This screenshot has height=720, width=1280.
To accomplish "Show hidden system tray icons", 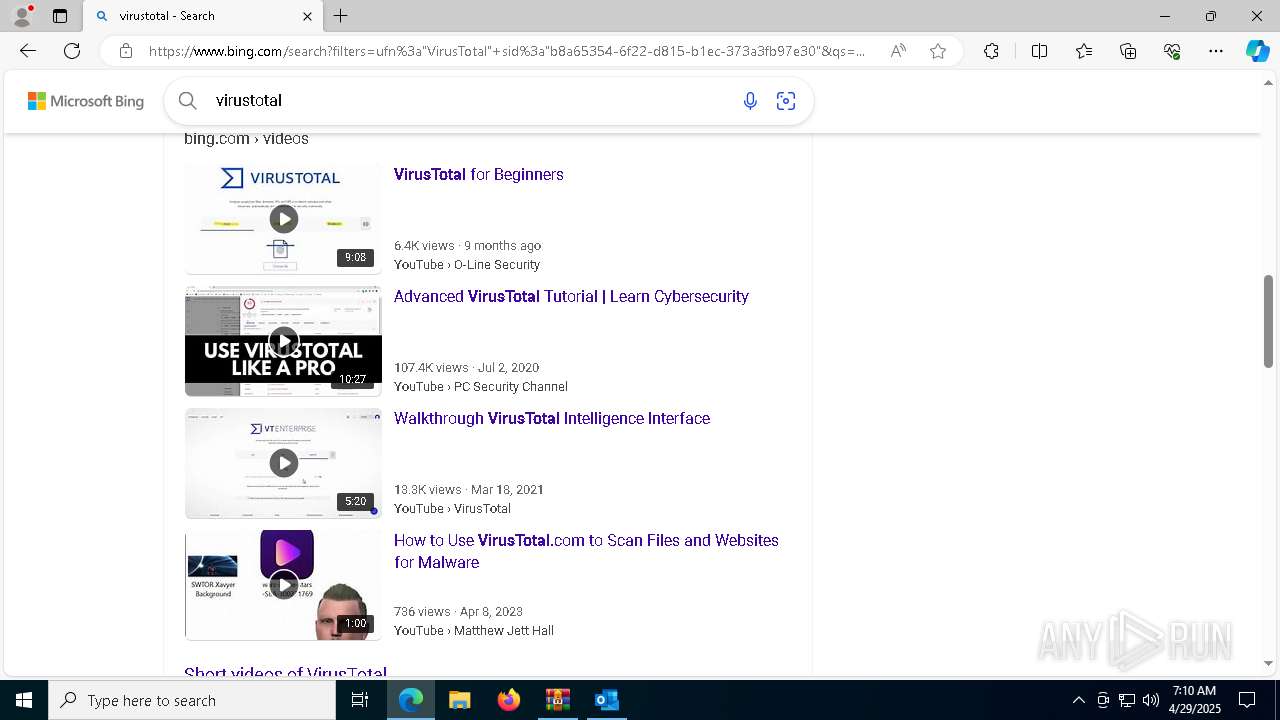I will click(x=1078, y=700).
